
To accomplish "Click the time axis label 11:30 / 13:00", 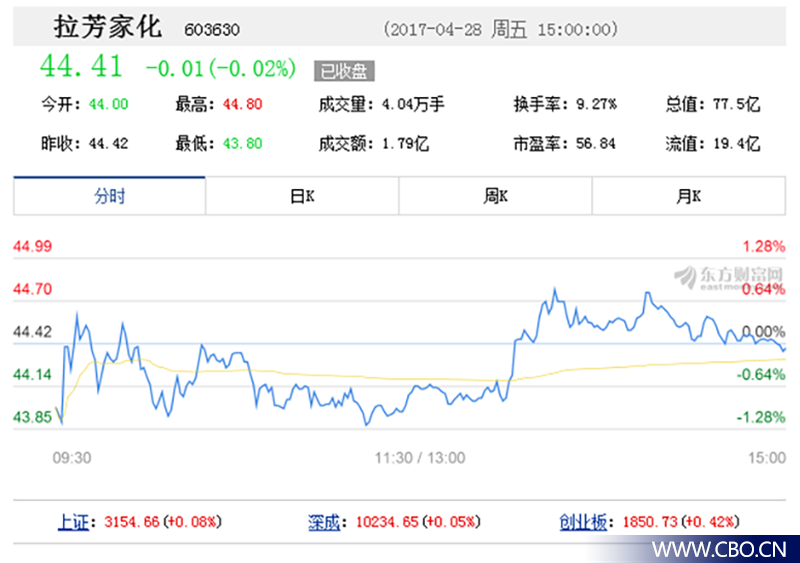I will pyautogui.click(x=420, y=458).
